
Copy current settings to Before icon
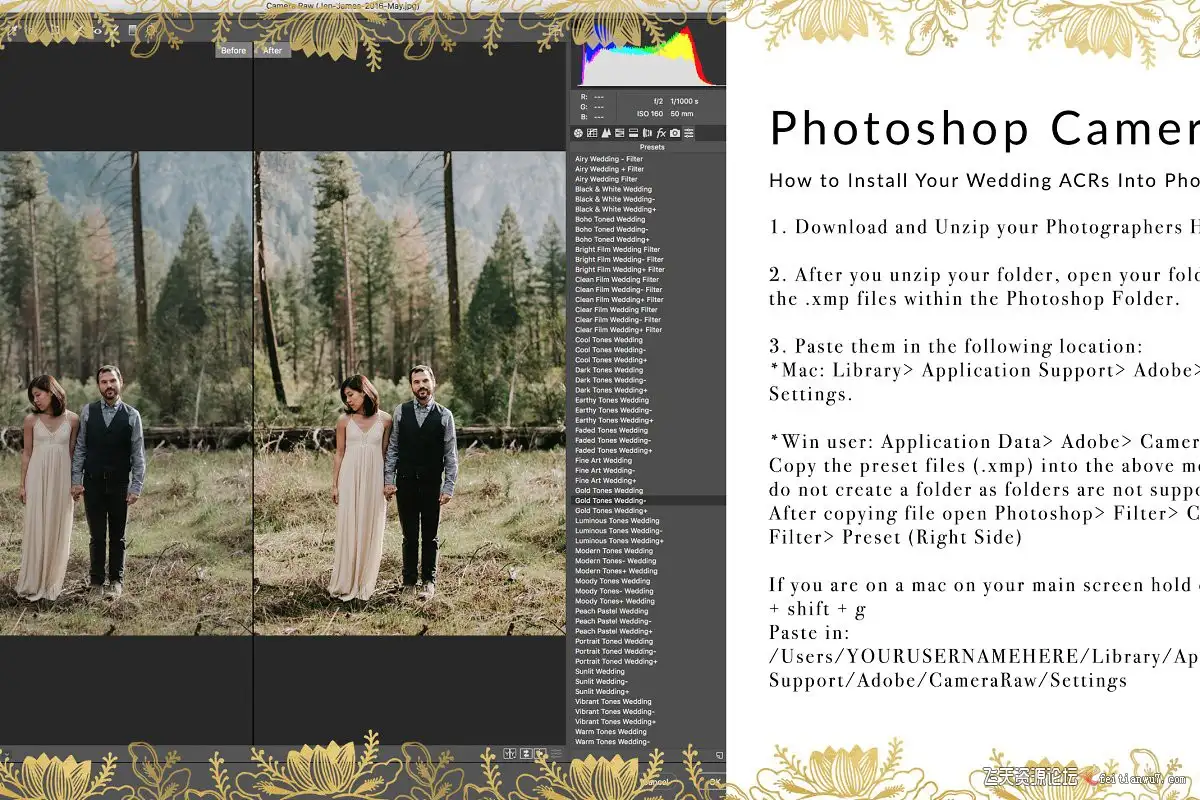[540, 754]
